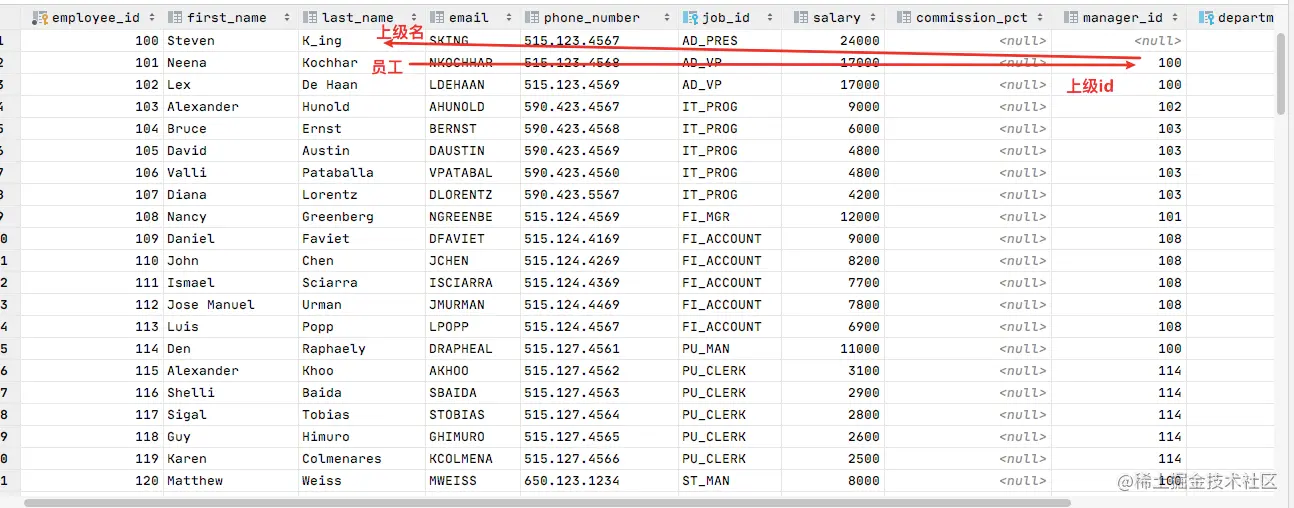1294x508 pixels.
Task: Select the last_name cell "Tobias"
Action: 326,415
